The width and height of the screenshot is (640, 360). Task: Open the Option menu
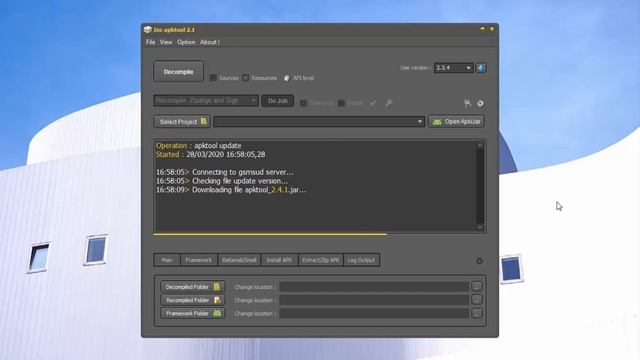pos(186,42)
